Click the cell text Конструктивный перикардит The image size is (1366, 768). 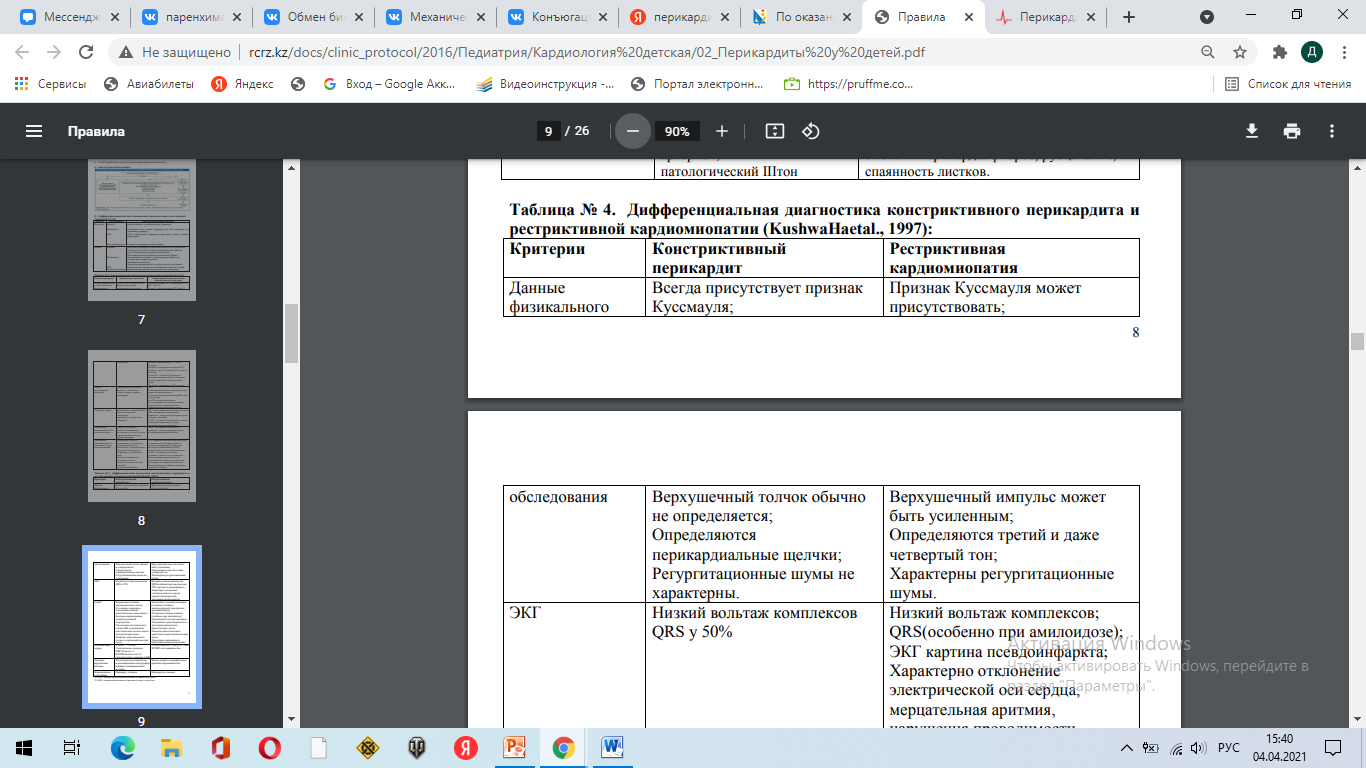(x=719, y=258)
